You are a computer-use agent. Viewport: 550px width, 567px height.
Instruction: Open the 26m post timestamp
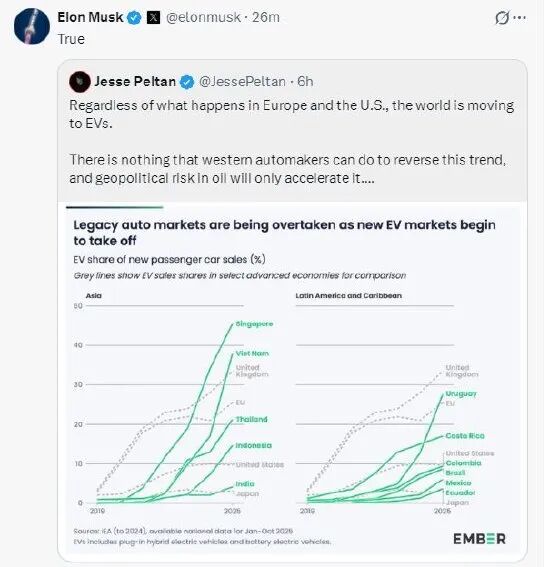(x=266, y=17)
